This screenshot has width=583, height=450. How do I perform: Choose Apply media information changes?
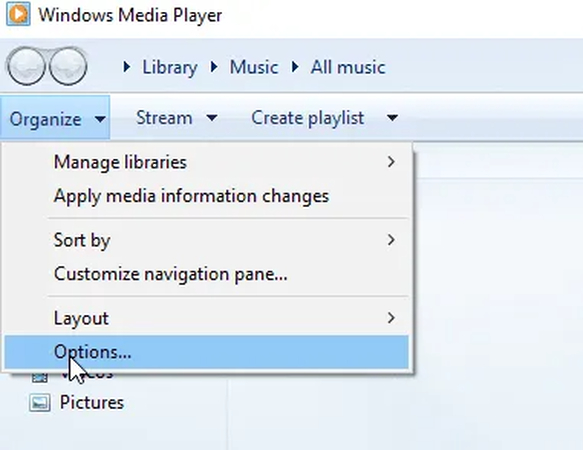coord(206,196)
